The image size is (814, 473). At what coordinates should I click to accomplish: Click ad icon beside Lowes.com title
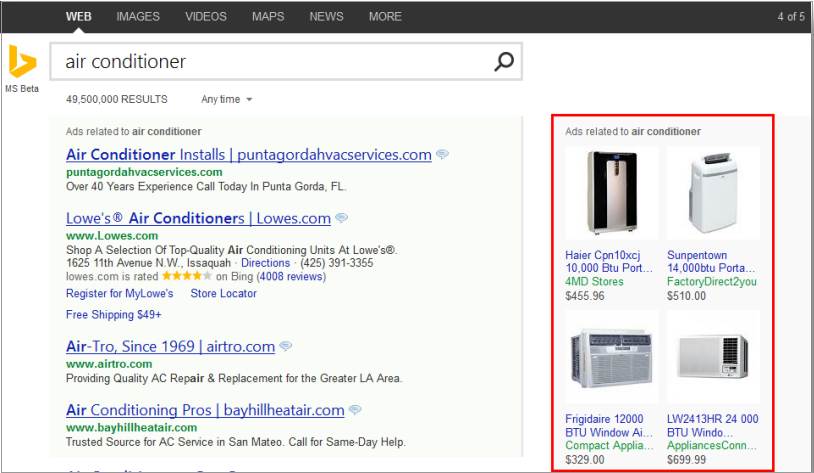coord(341,218)
